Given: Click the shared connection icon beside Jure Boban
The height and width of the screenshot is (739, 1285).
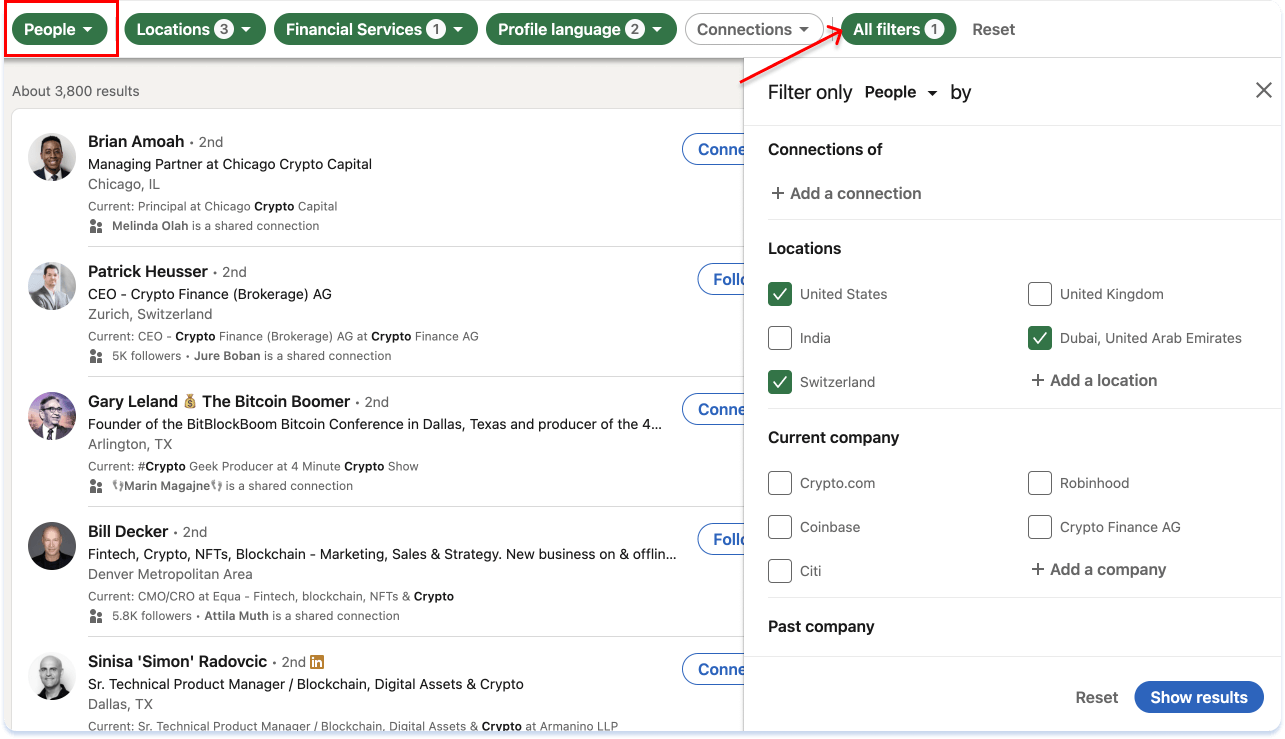Looking at the screenshot, I should 96,355.
